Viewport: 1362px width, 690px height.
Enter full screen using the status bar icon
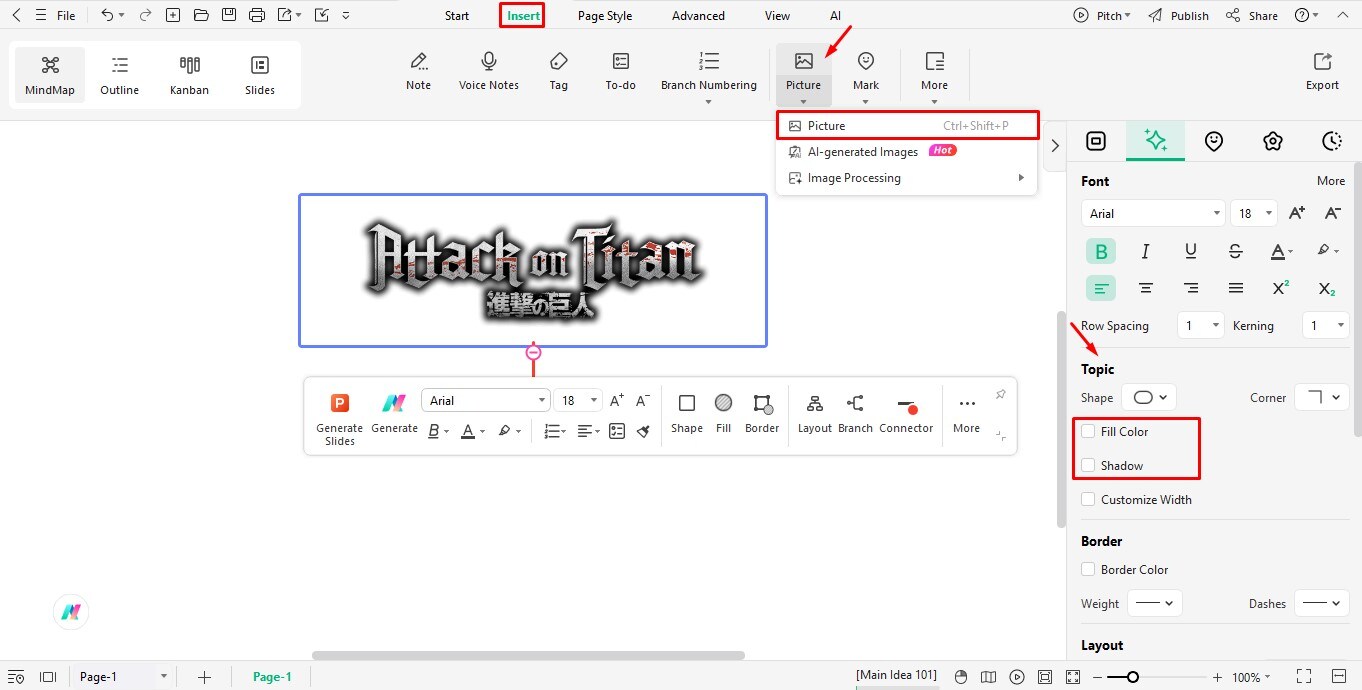pyautogui.click(x=1304, y=677)
